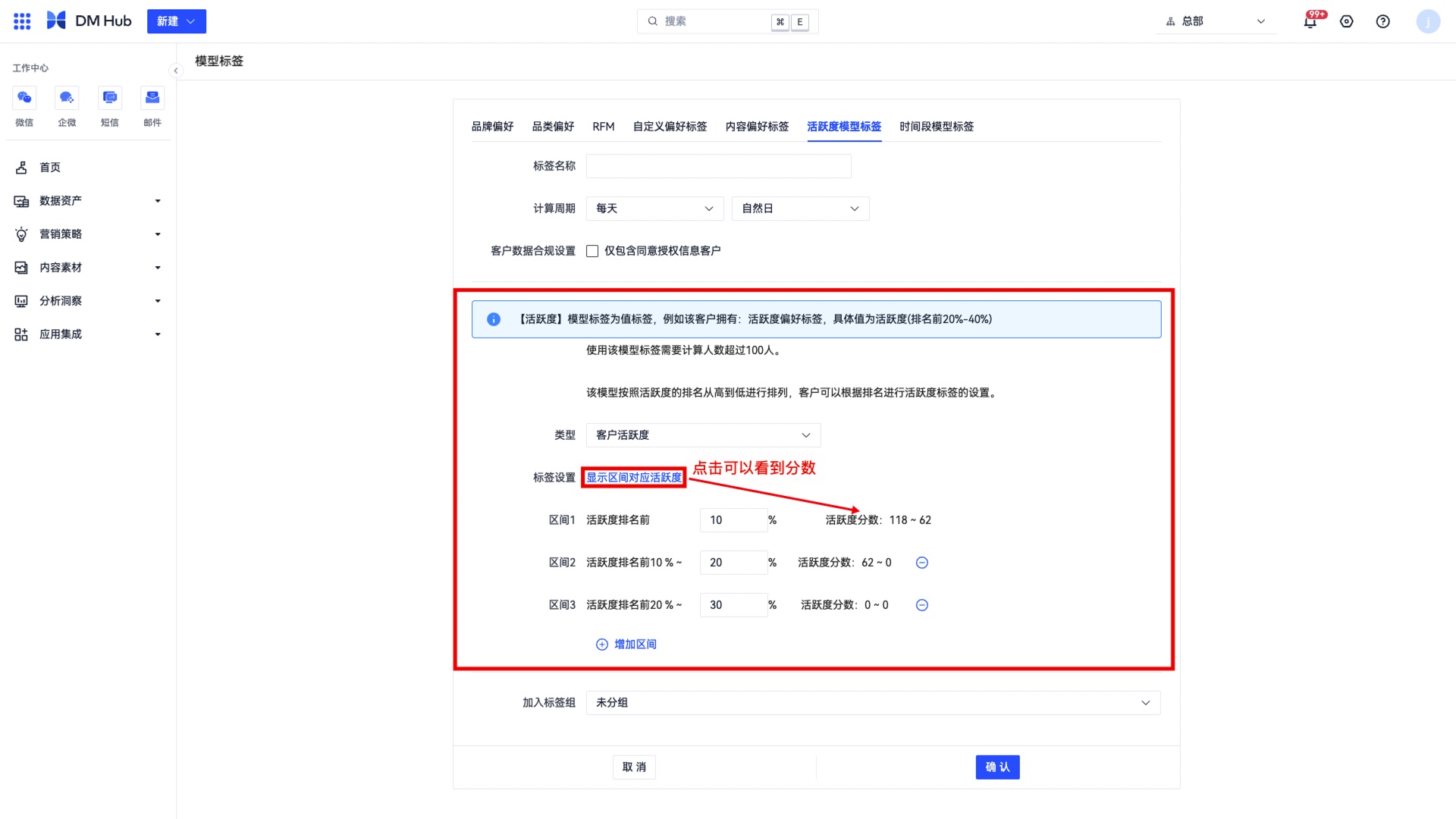1456x819 pixels.
Task: Click the info icon in the 活跃度 notice
Action: point(494,319)
